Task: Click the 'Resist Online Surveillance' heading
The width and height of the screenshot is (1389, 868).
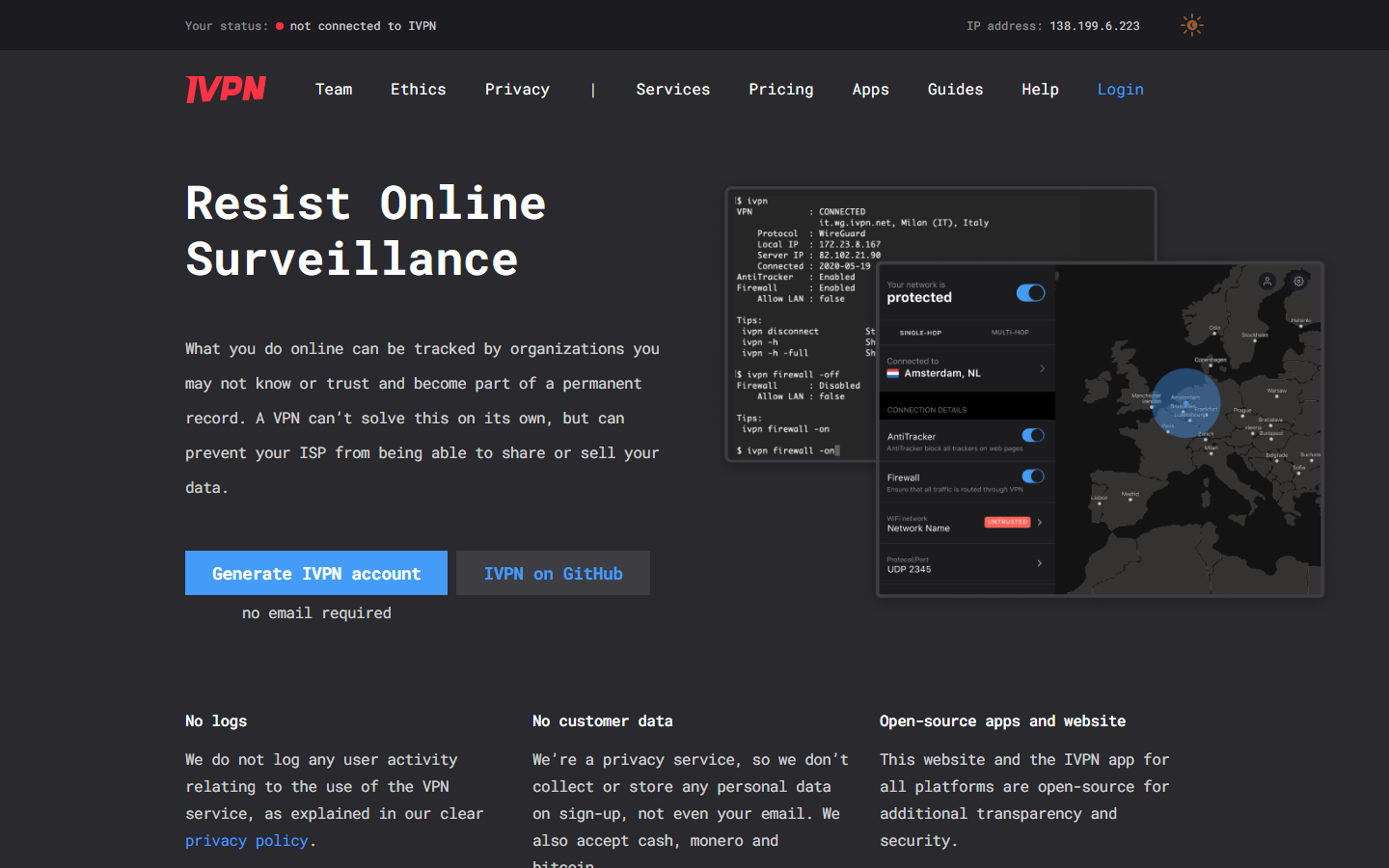Action: (x=366, y=231)
